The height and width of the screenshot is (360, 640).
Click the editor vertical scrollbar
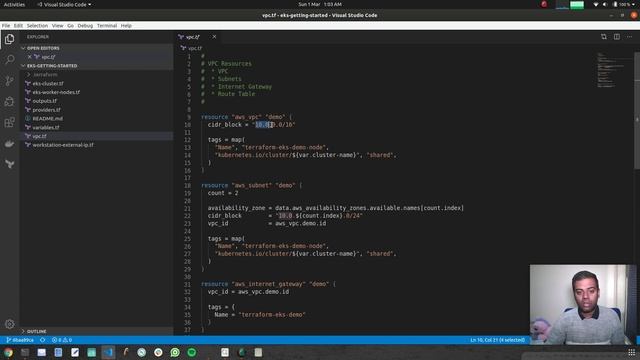coord(637,110)
